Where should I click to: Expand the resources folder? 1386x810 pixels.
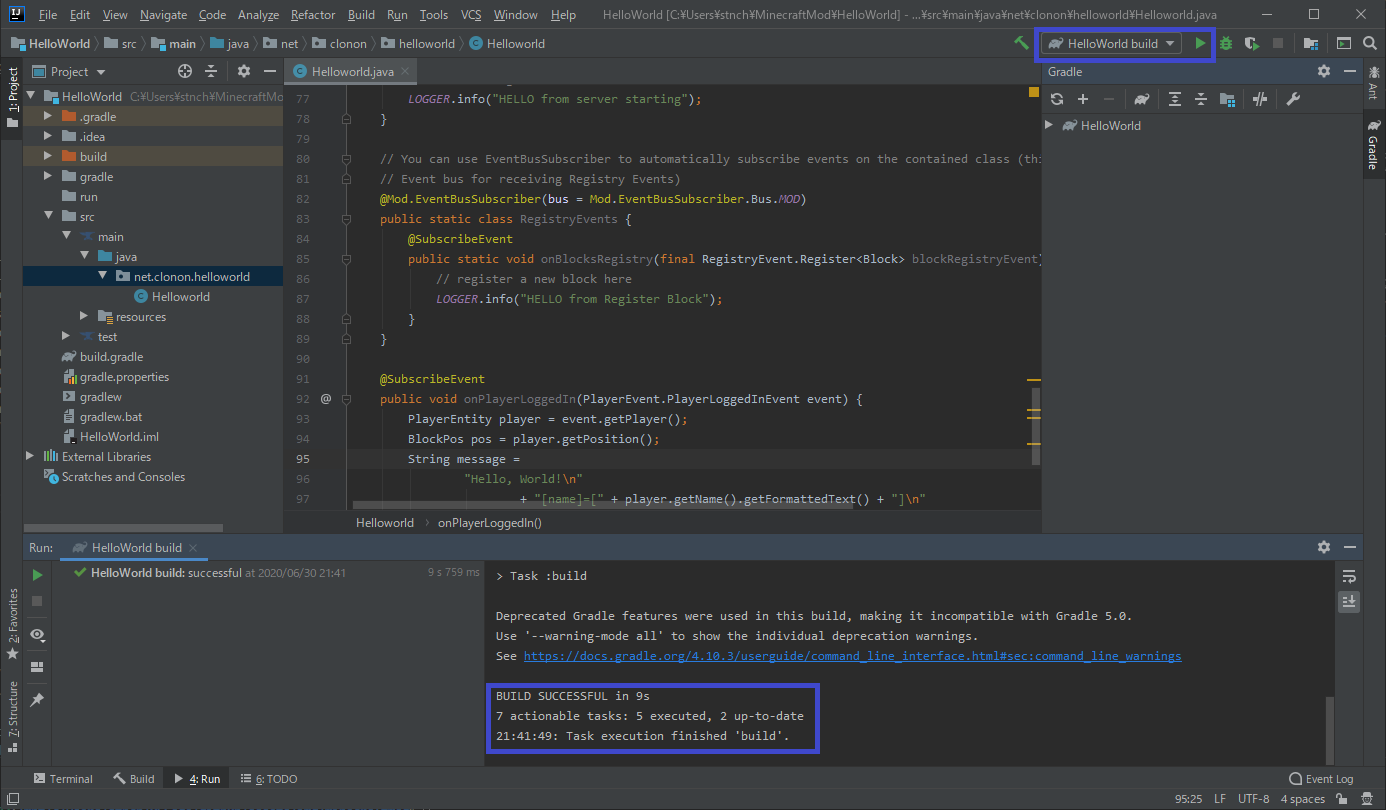[x=84, y=317]
